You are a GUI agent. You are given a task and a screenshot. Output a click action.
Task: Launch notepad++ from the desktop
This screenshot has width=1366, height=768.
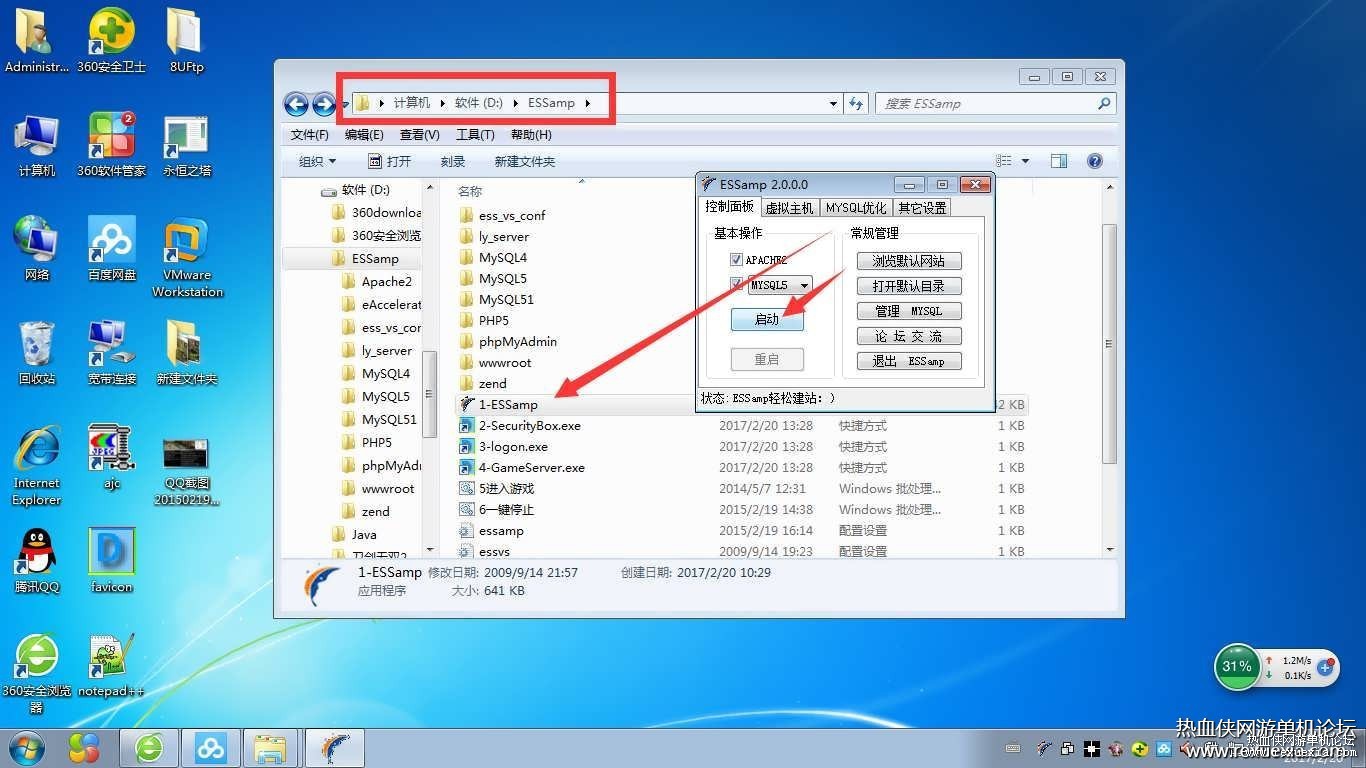[111, 665]
